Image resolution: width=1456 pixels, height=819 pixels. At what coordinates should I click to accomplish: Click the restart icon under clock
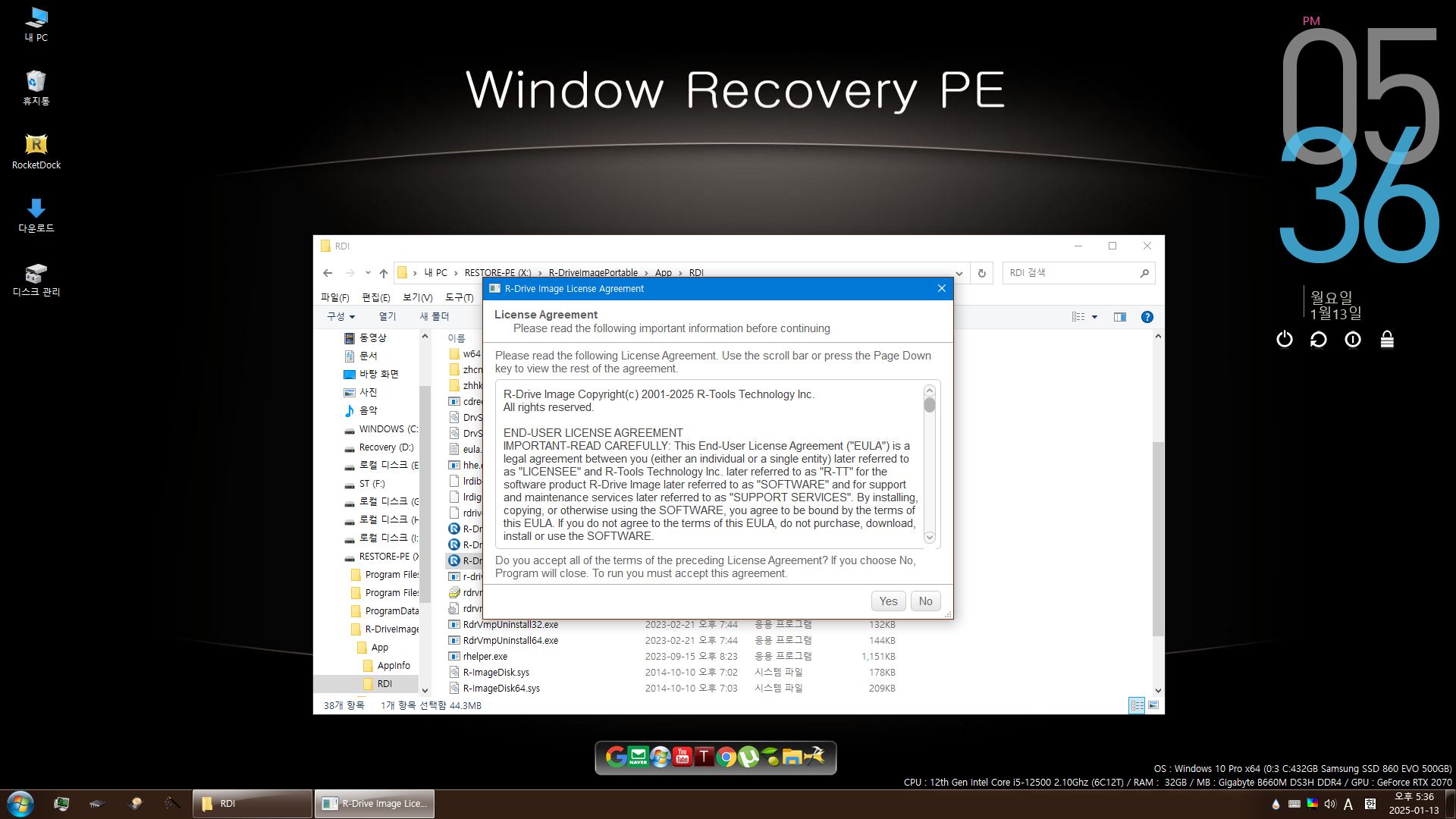1318,339
